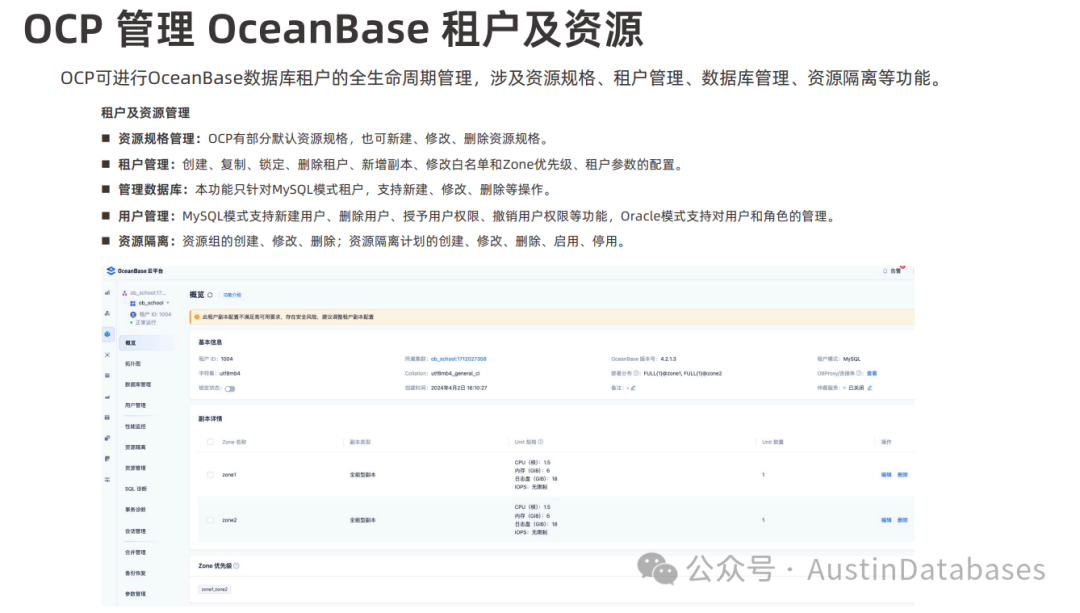This screenshot has height=613, width=1080.
Task: Click 编辑 in the zone2 row
Action: coord(886,520)
